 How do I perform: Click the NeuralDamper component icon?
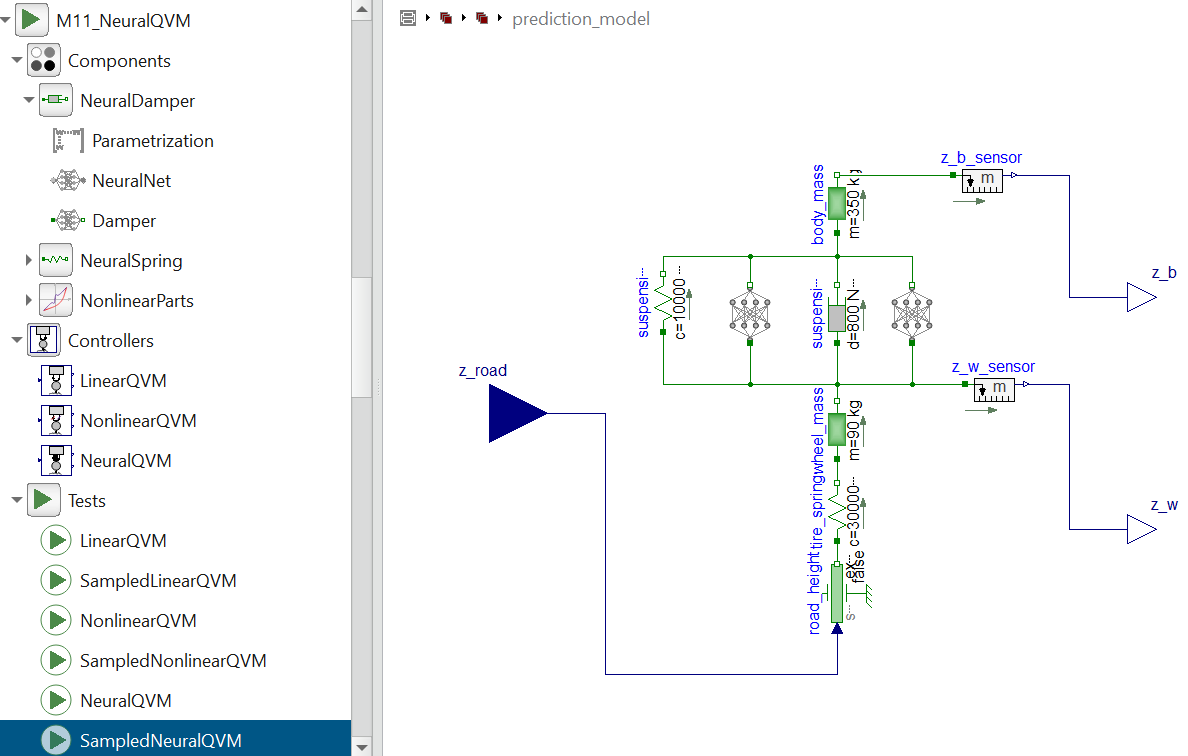pyautogui.click(x=55, y=100)
